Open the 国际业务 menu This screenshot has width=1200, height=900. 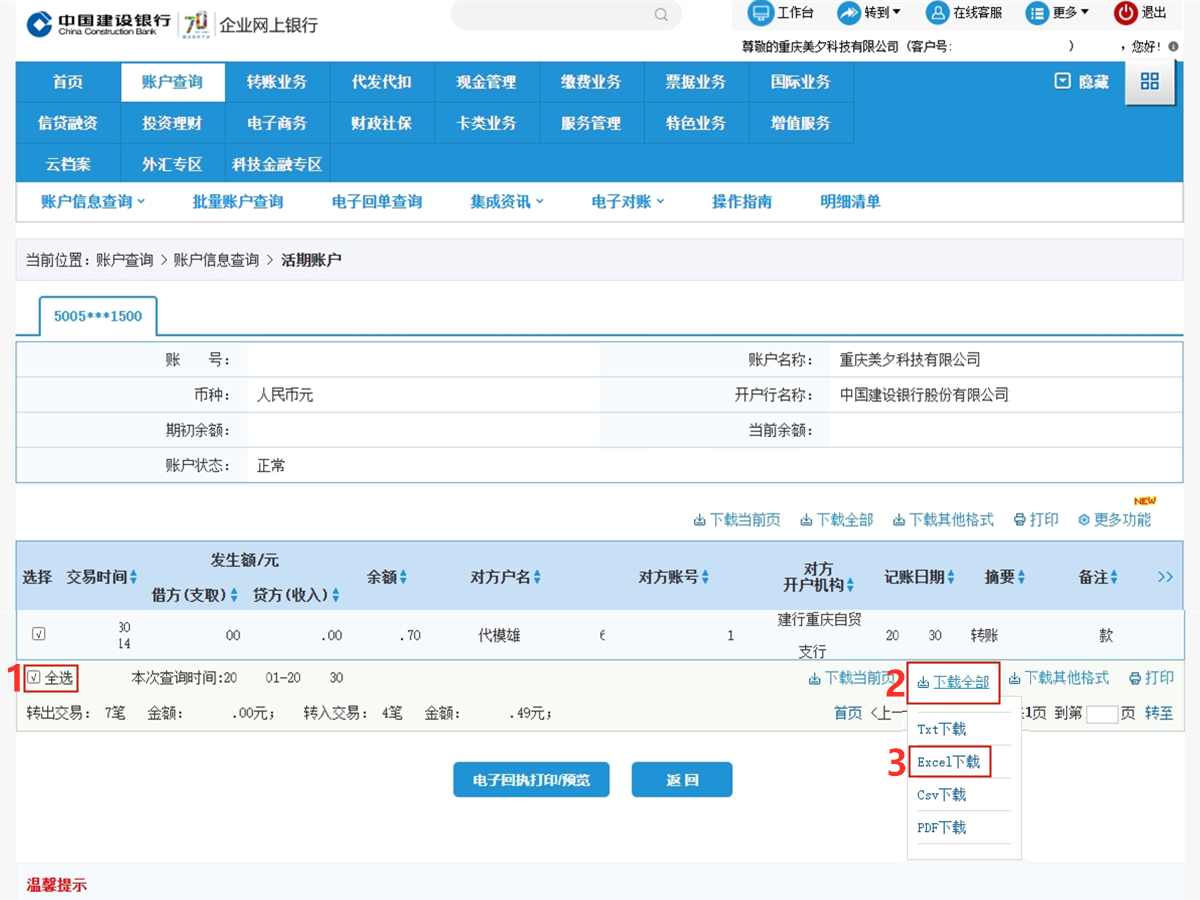(801, 82)
